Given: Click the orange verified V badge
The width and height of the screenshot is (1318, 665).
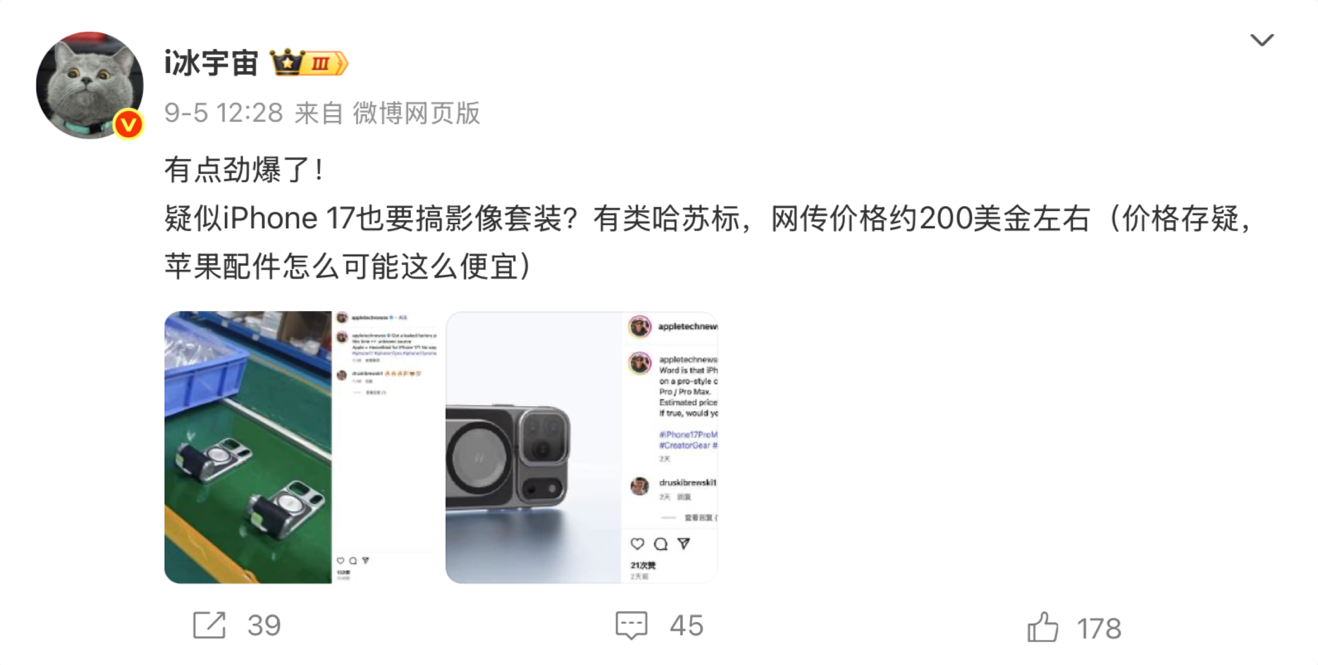Looking at the screenshot, I should [128, 125].
